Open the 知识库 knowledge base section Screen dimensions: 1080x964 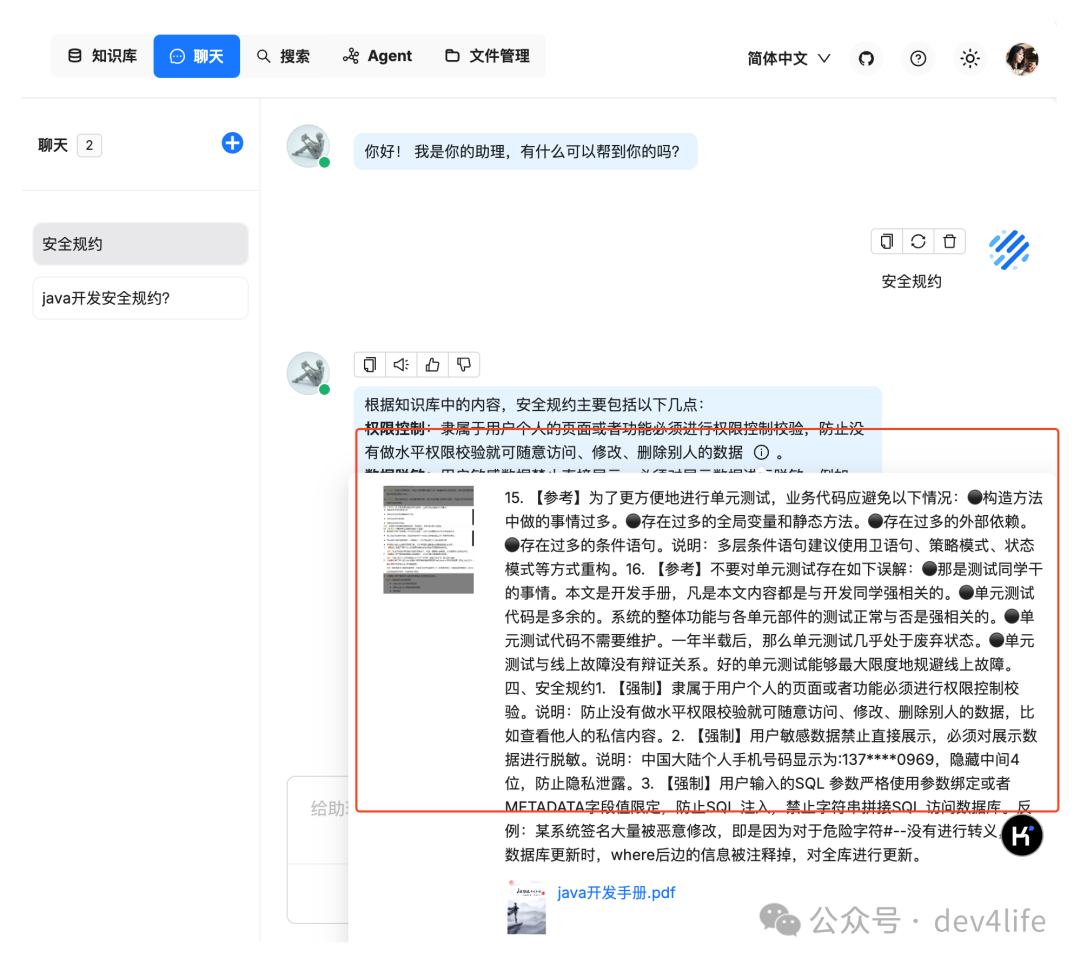point(101,56)
